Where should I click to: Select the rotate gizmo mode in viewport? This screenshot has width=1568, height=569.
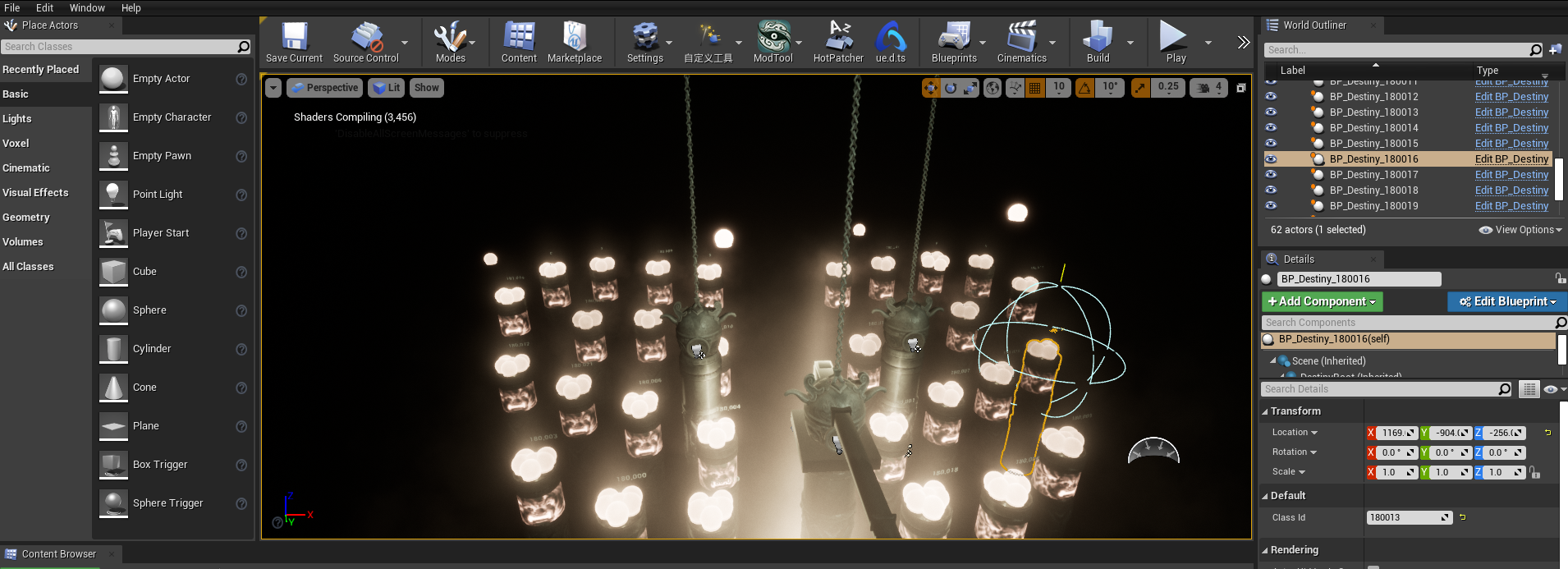(951, 88)
